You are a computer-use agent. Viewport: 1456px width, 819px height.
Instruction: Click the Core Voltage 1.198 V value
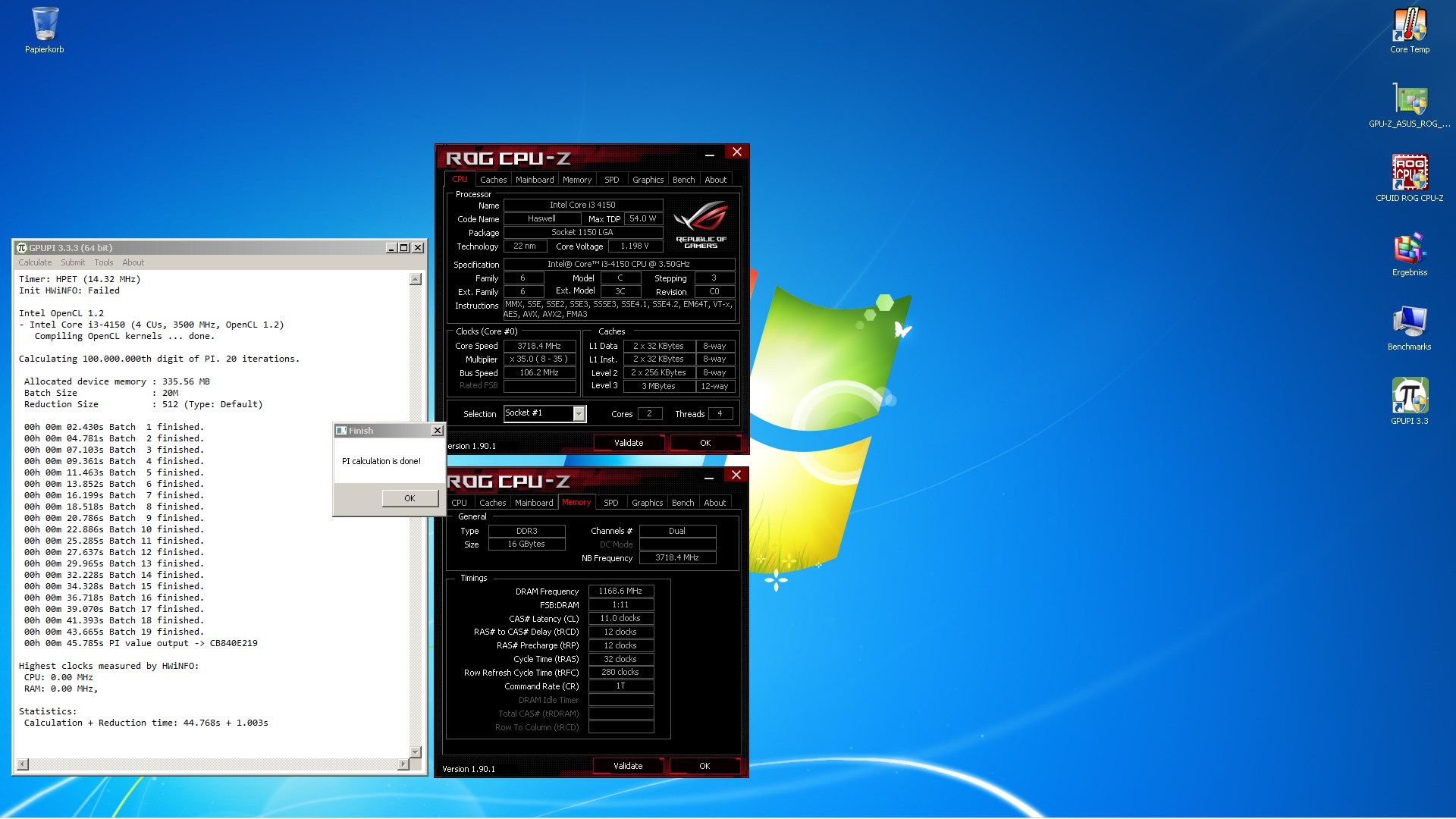[x=635, y=246]
